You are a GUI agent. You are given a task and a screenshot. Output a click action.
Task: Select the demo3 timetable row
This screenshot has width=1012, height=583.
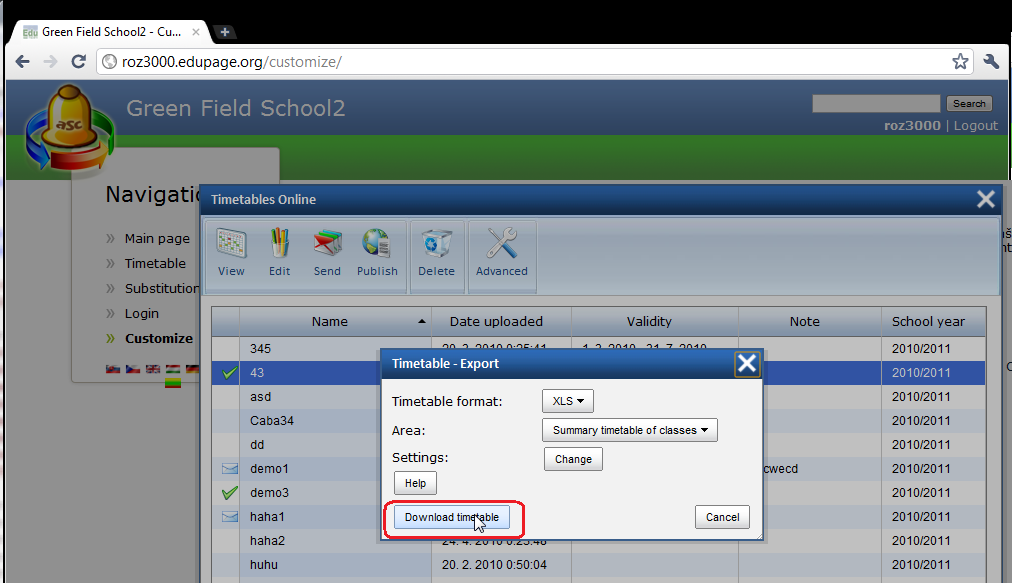click(270, 492)
